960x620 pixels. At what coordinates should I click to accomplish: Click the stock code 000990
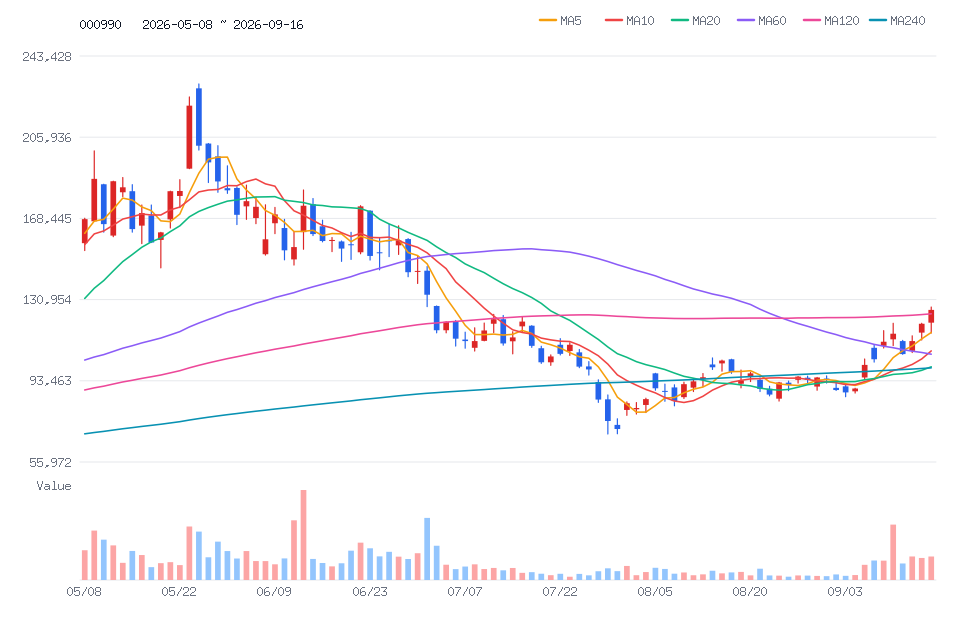pos(100,24)
